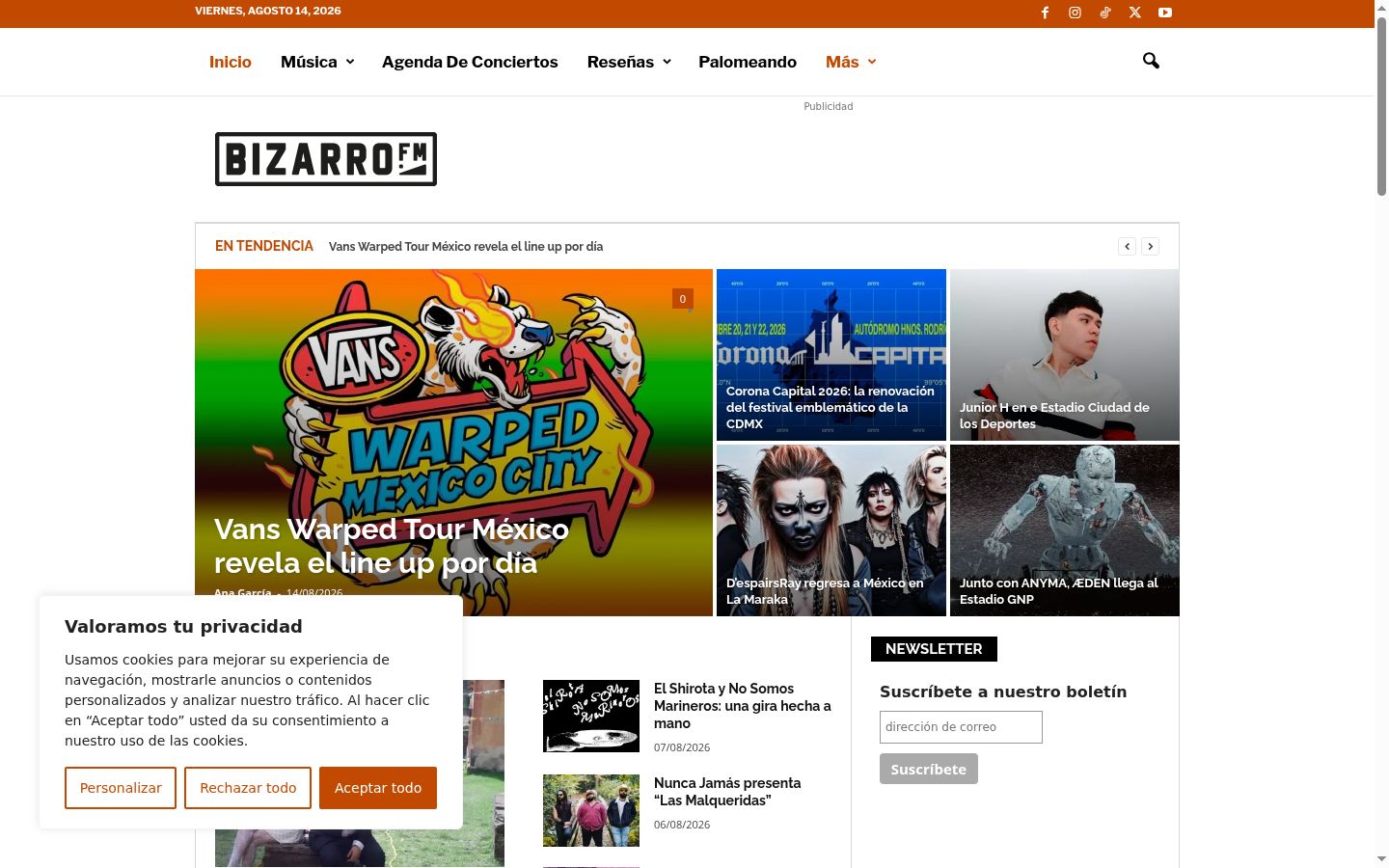
Task: Go to Inicio menu item
Action: [x=230, y=62]
